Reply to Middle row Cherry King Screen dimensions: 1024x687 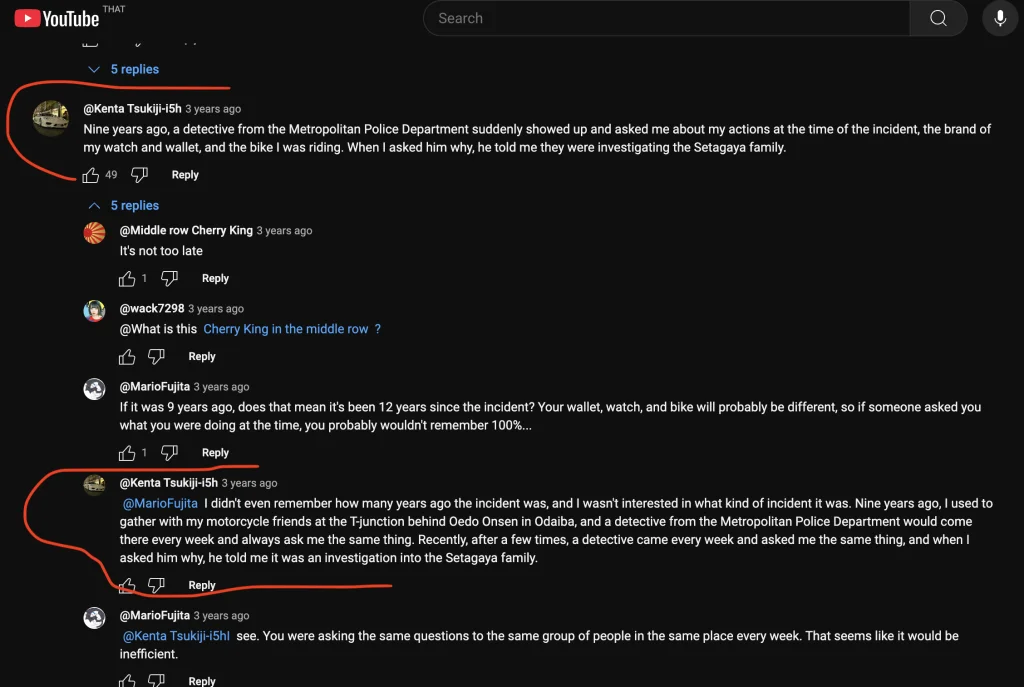tap(215, 279)
